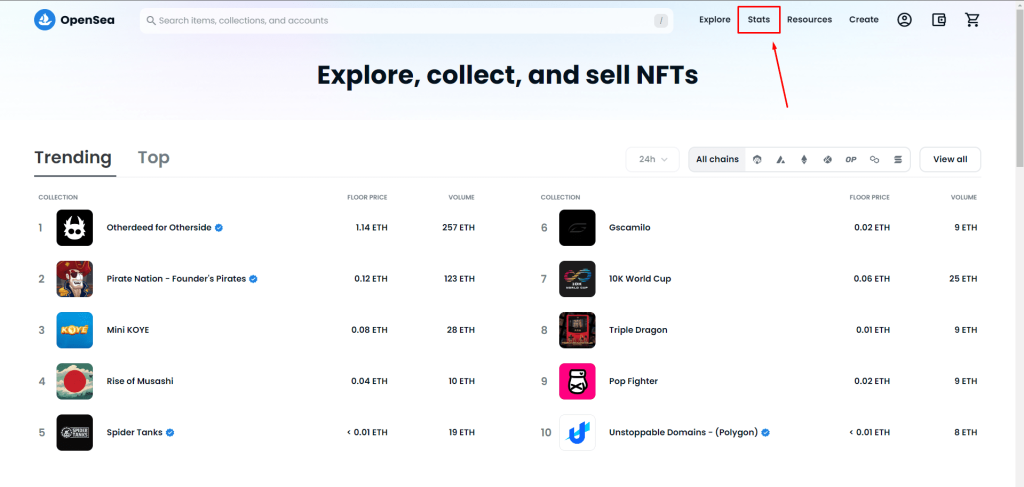Filter by Solana chain icon
The height and width of the screenshot is (487, 1024).
[x=898, y=159]
